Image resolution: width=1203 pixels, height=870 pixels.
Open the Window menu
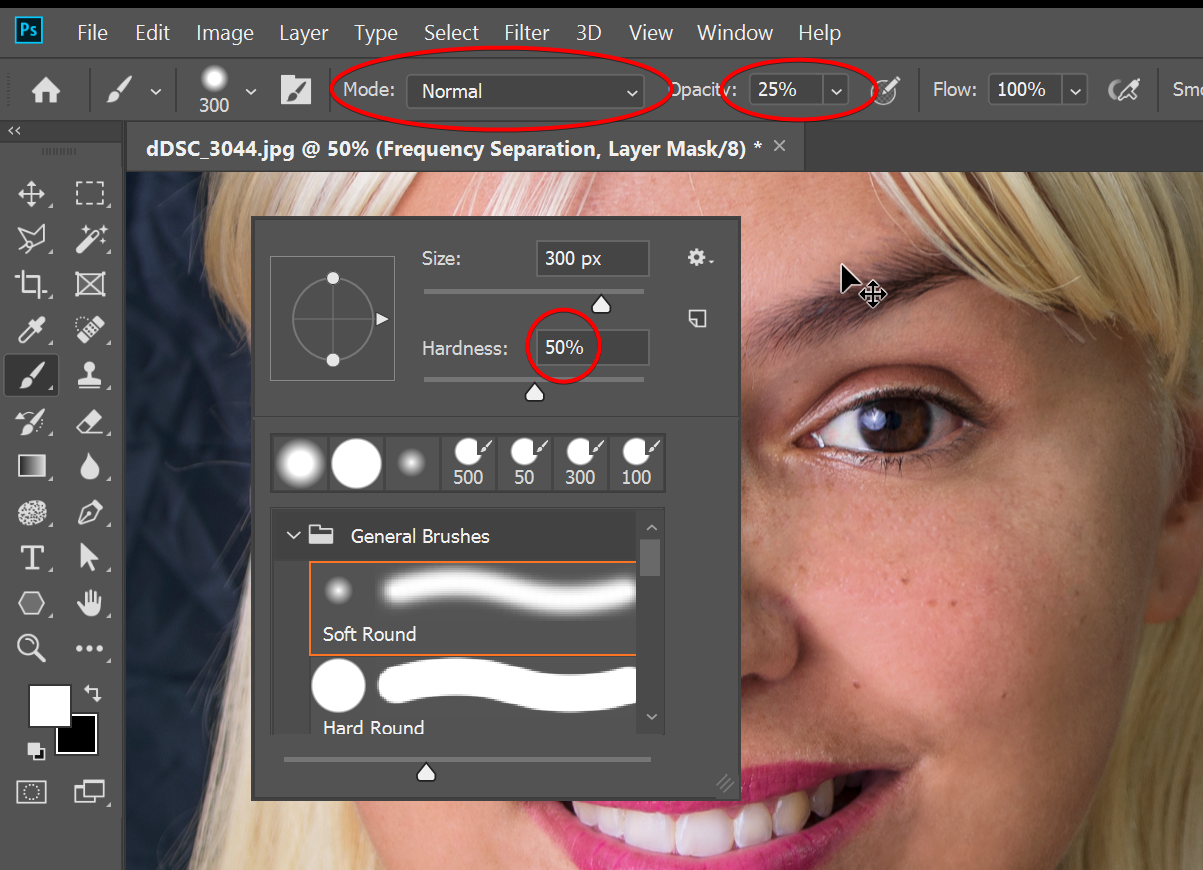pos(735,33)
